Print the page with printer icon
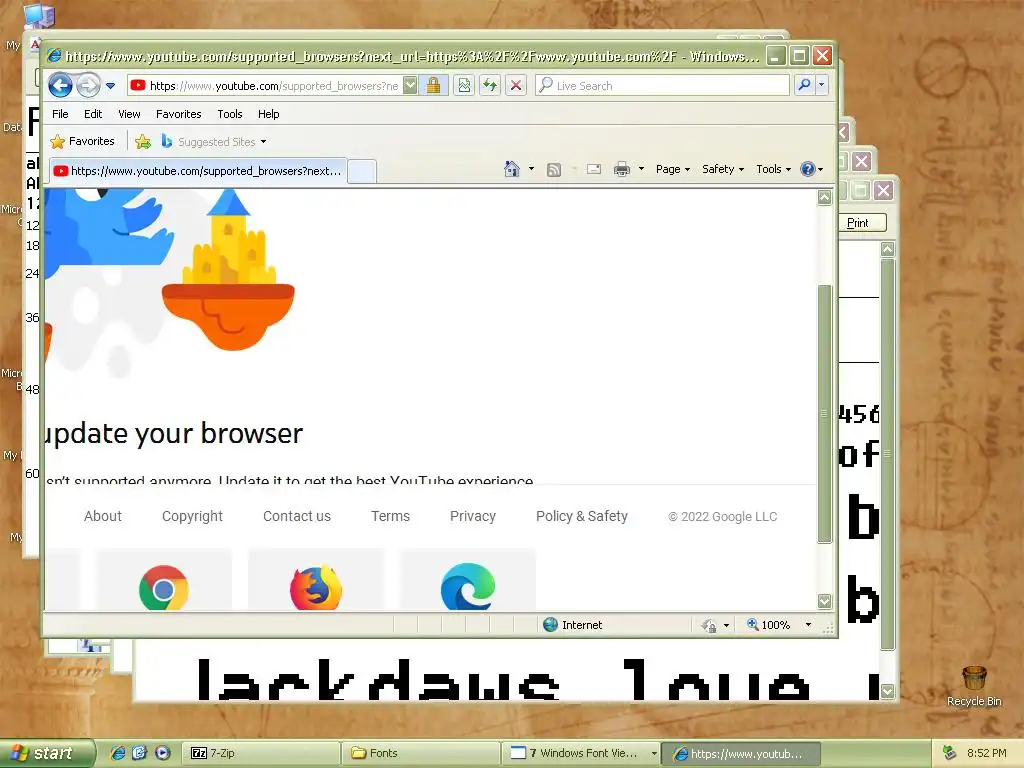The image size is (1024, 768). click(622, 169)
